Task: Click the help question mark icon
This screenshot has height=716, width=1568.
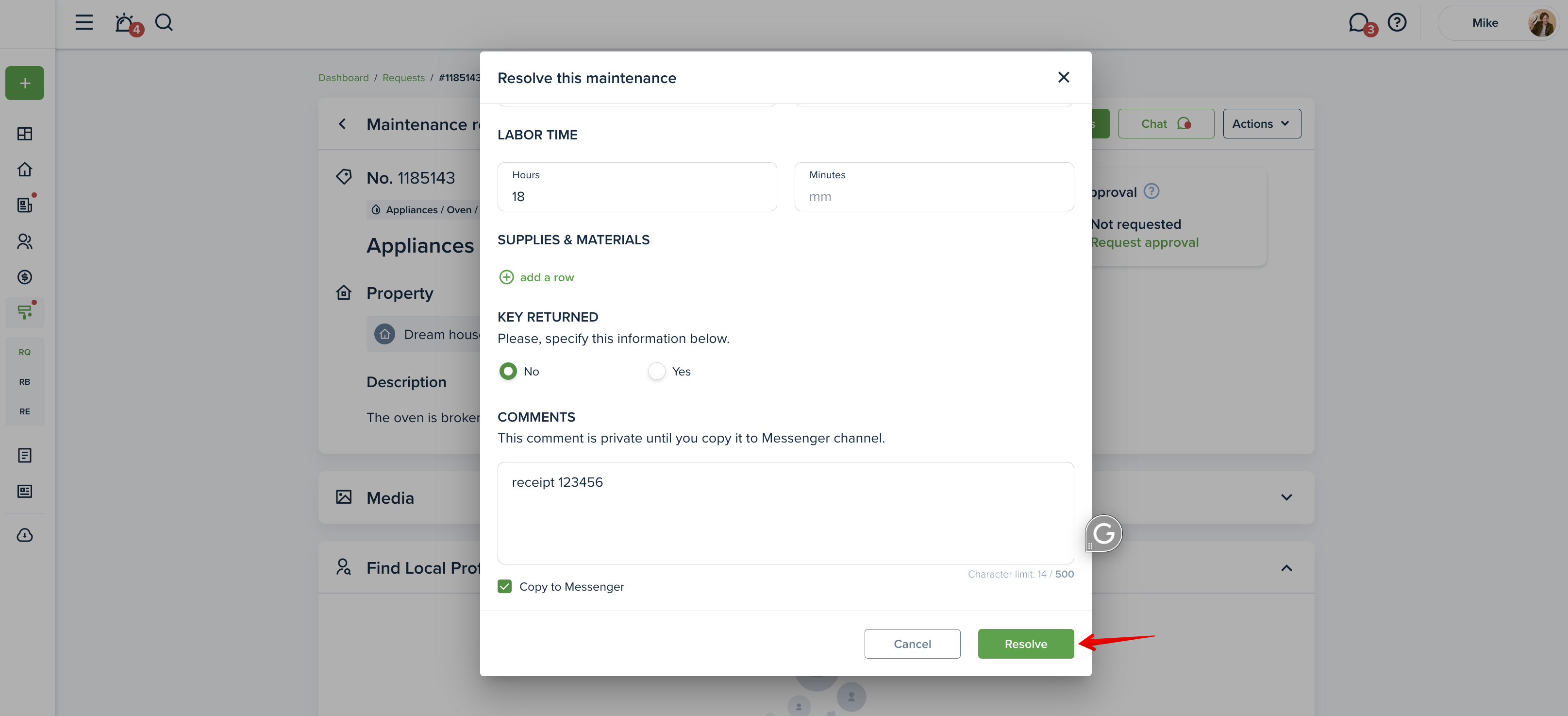Action: coord(1396,22)
